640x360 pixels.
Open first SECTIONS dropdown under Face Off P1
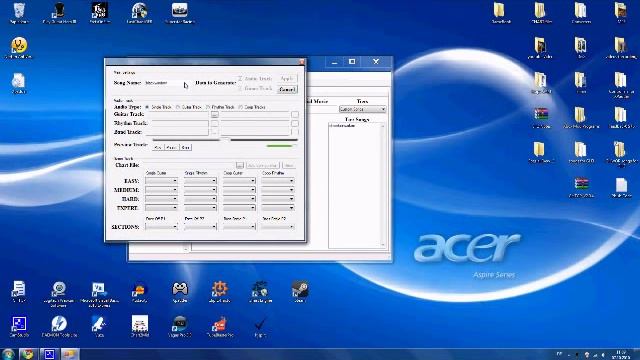(162, 227)
